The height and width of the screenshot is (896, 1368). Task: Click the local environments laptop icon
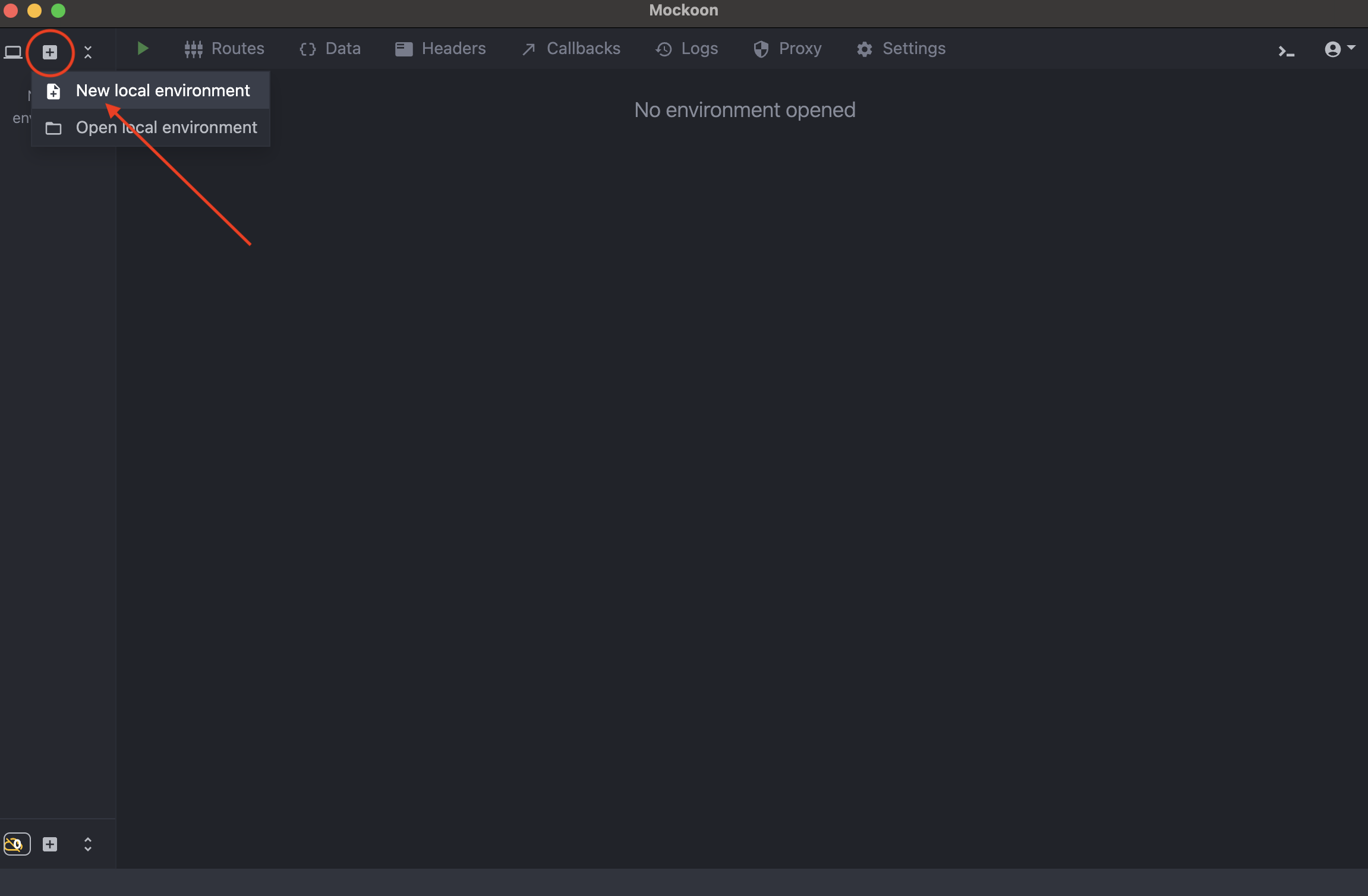pyautogui.click(x=13, y=52)
